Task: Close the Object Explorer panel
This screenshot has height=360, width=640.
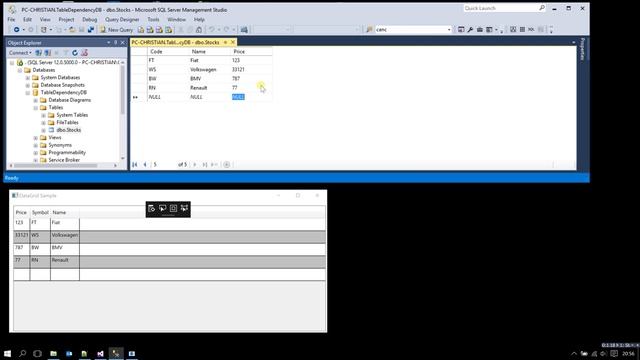Action: pyautogui.click(x=122, y=42)
